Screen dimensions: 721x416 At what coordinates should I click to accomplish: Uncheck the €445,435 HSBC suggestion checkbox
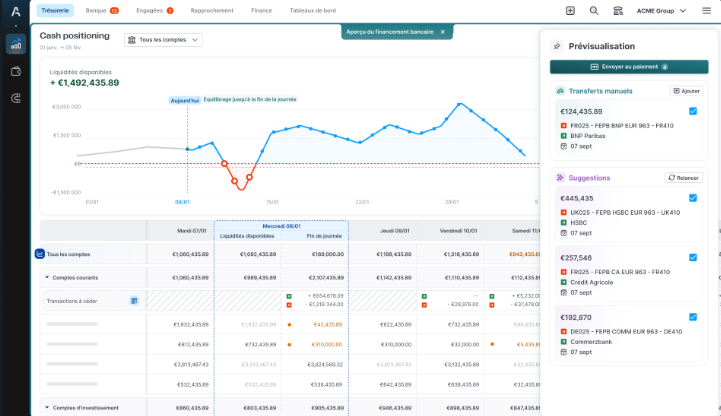point(693,198)
